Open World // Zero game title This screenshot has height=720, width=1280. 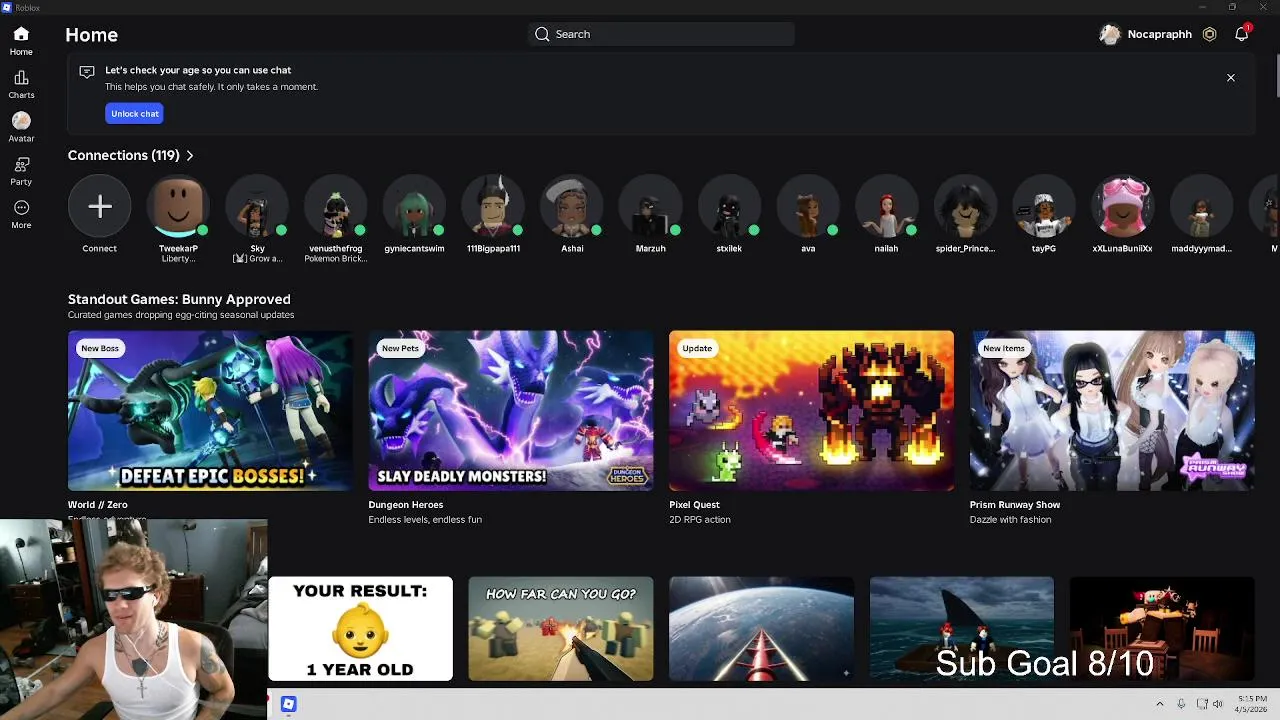98,505
